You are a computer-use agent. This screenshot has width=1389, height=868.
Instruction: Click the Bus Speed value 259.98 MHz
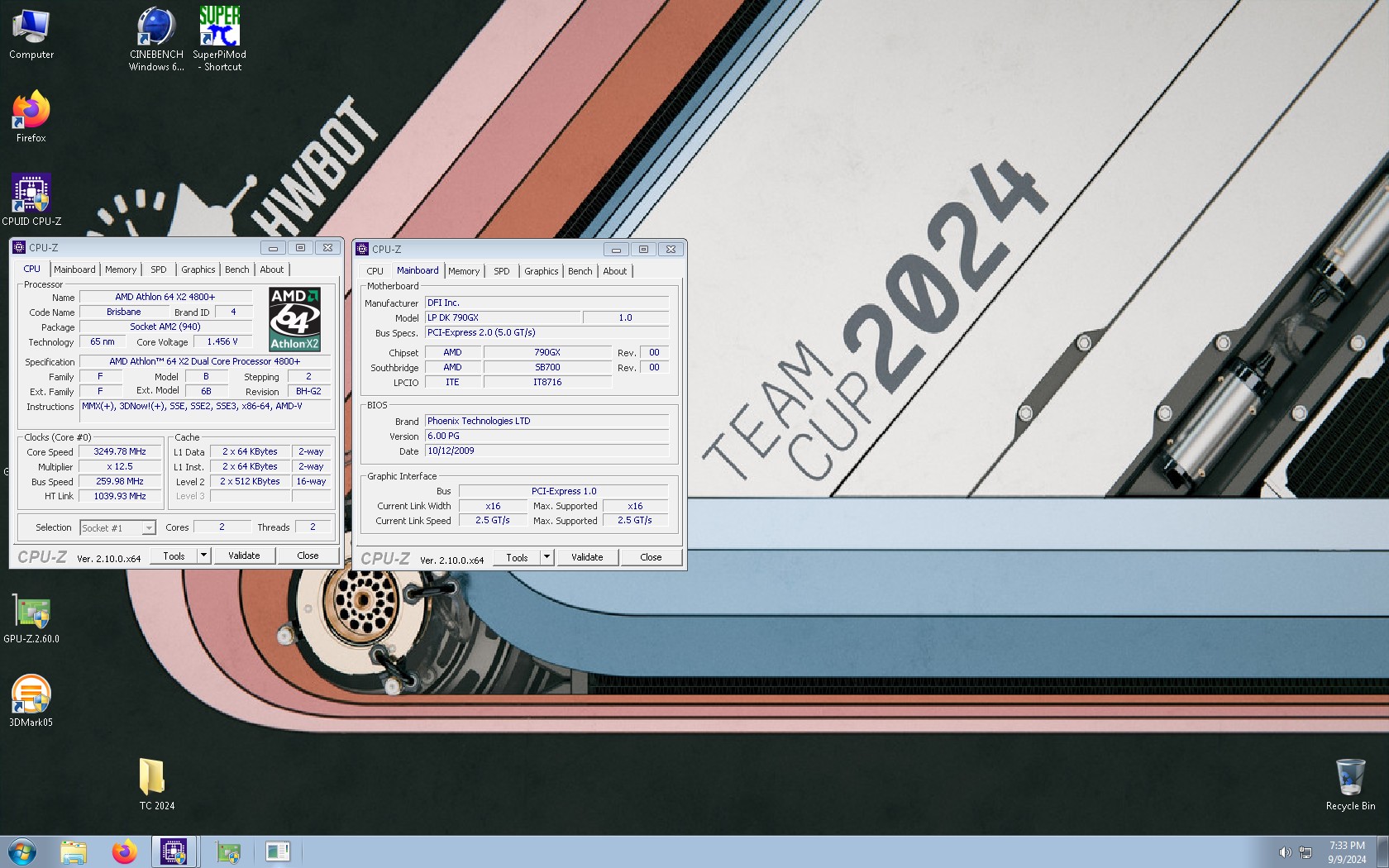click(x=120, y=481)
